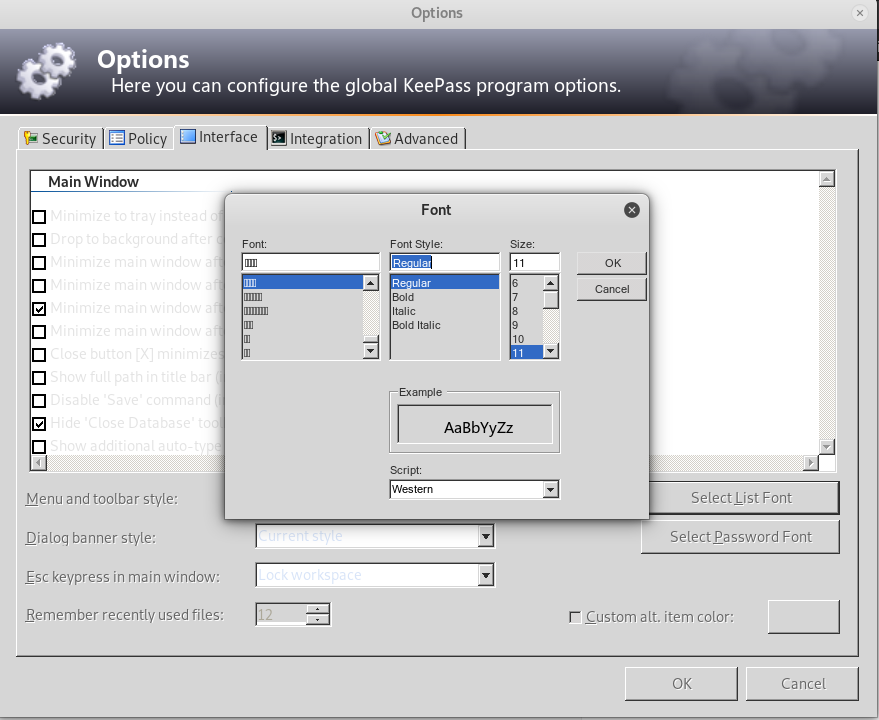Increase the Remember recently used files value

(318, 609)
